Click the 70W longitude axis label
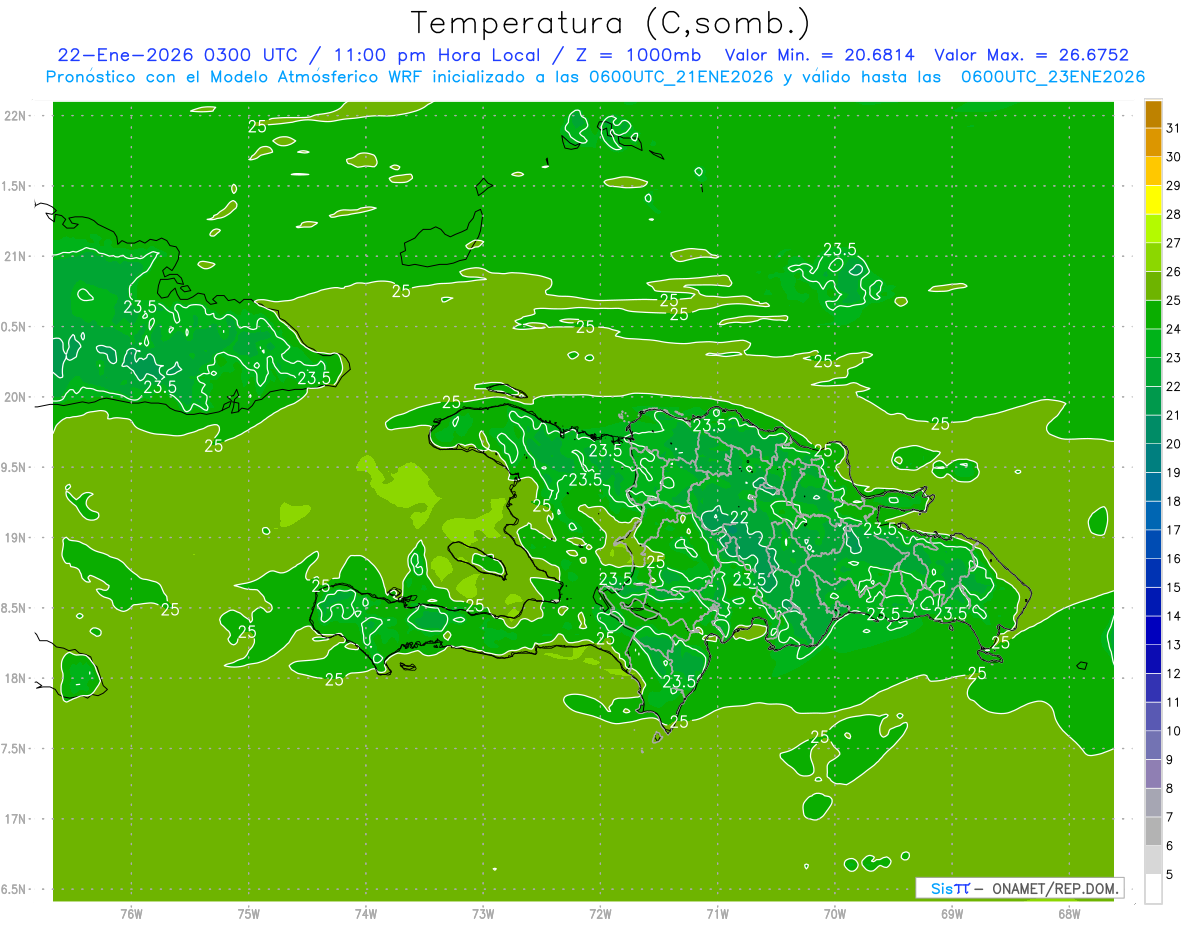 pyautogui.click(x=835, y=914)
